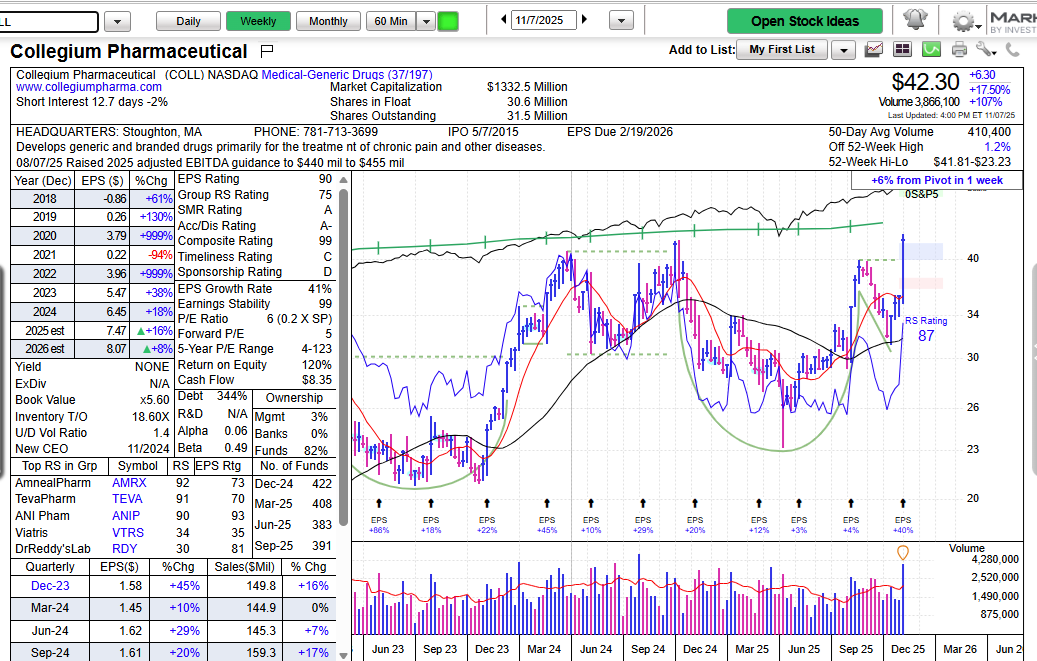Open the wrench tools menu
The height and width of the screenshot is (661, 1037).
point(984,49)
